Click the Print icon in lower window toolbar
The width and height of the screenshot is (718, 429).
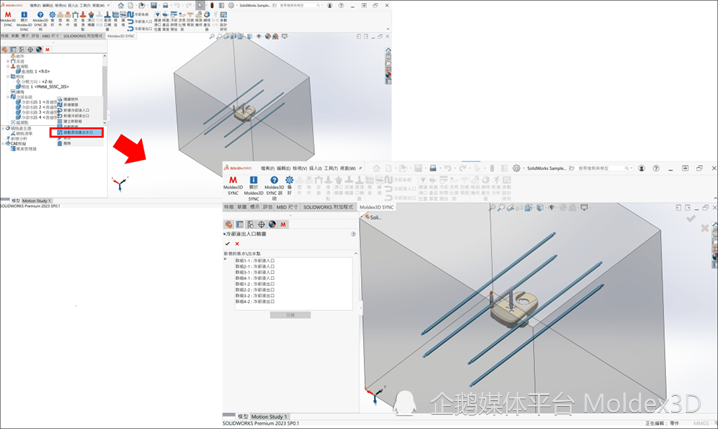pos(432,168)
